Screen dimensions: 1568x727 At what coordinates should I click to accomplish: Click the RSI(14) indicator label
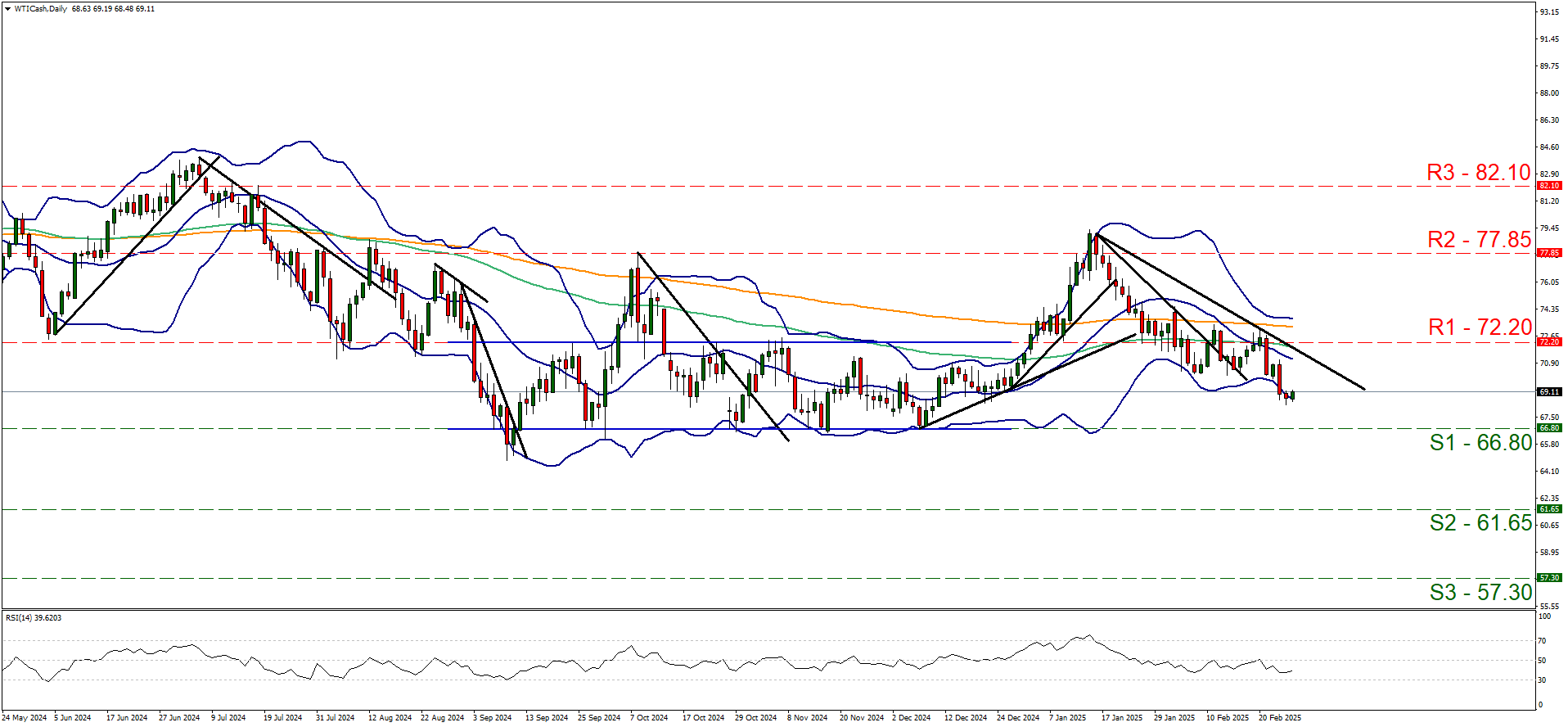[x=34, y=618]
